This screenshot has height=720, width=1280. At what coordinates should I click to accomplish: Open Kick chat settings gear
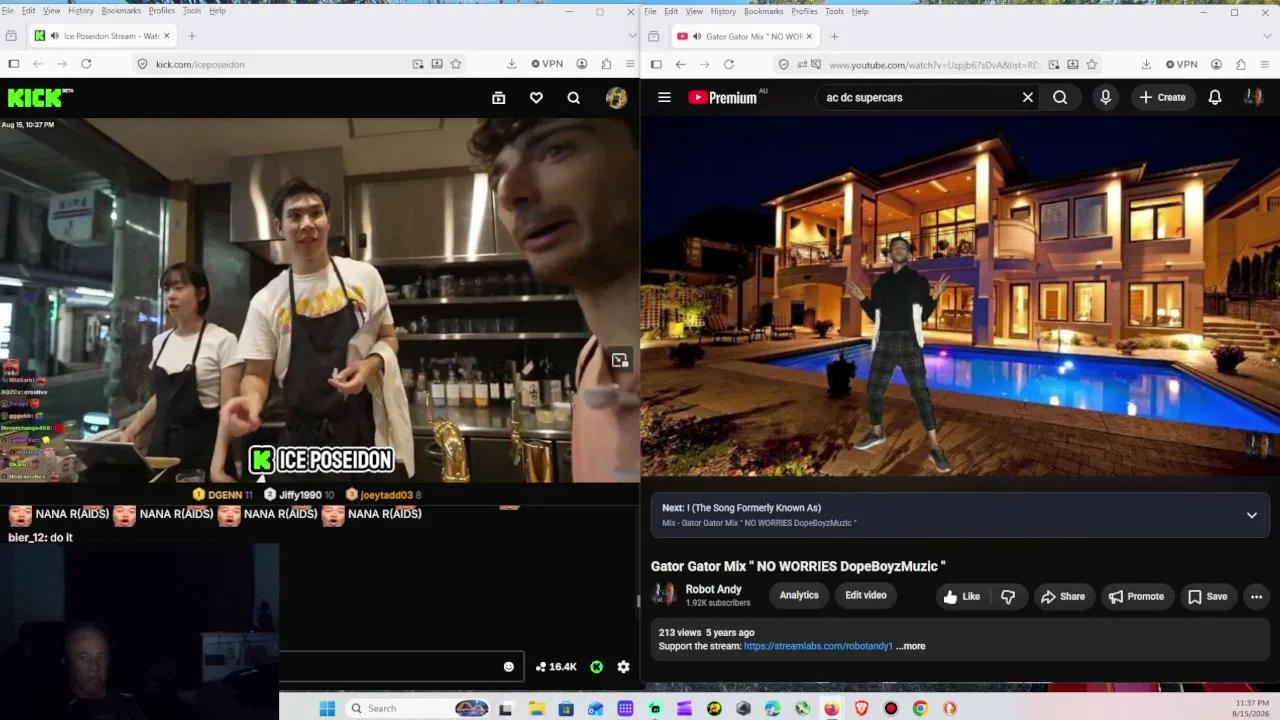[x=623, y=667]
